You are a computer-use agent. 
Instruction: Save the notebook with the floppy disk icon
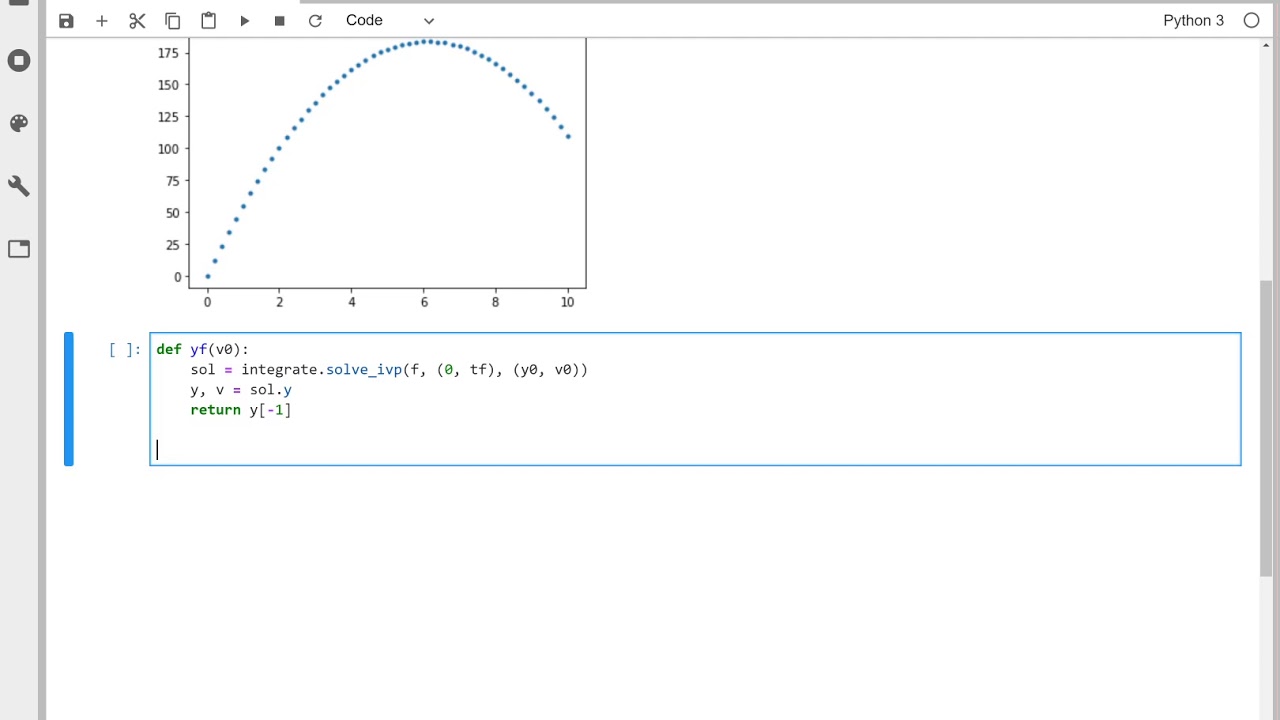coord(66,20)
